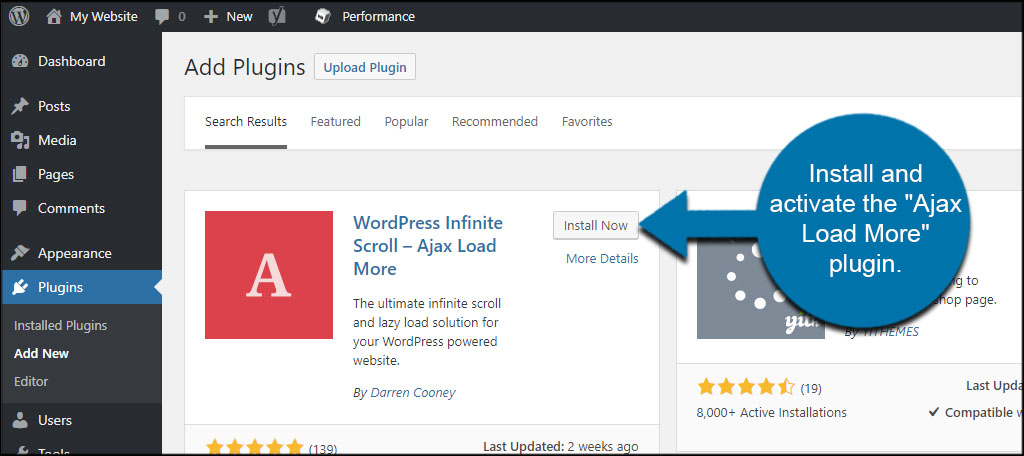This screenshot has width=1024, height=456.
Task: Click the New content button text
Action: click(239, 17)
